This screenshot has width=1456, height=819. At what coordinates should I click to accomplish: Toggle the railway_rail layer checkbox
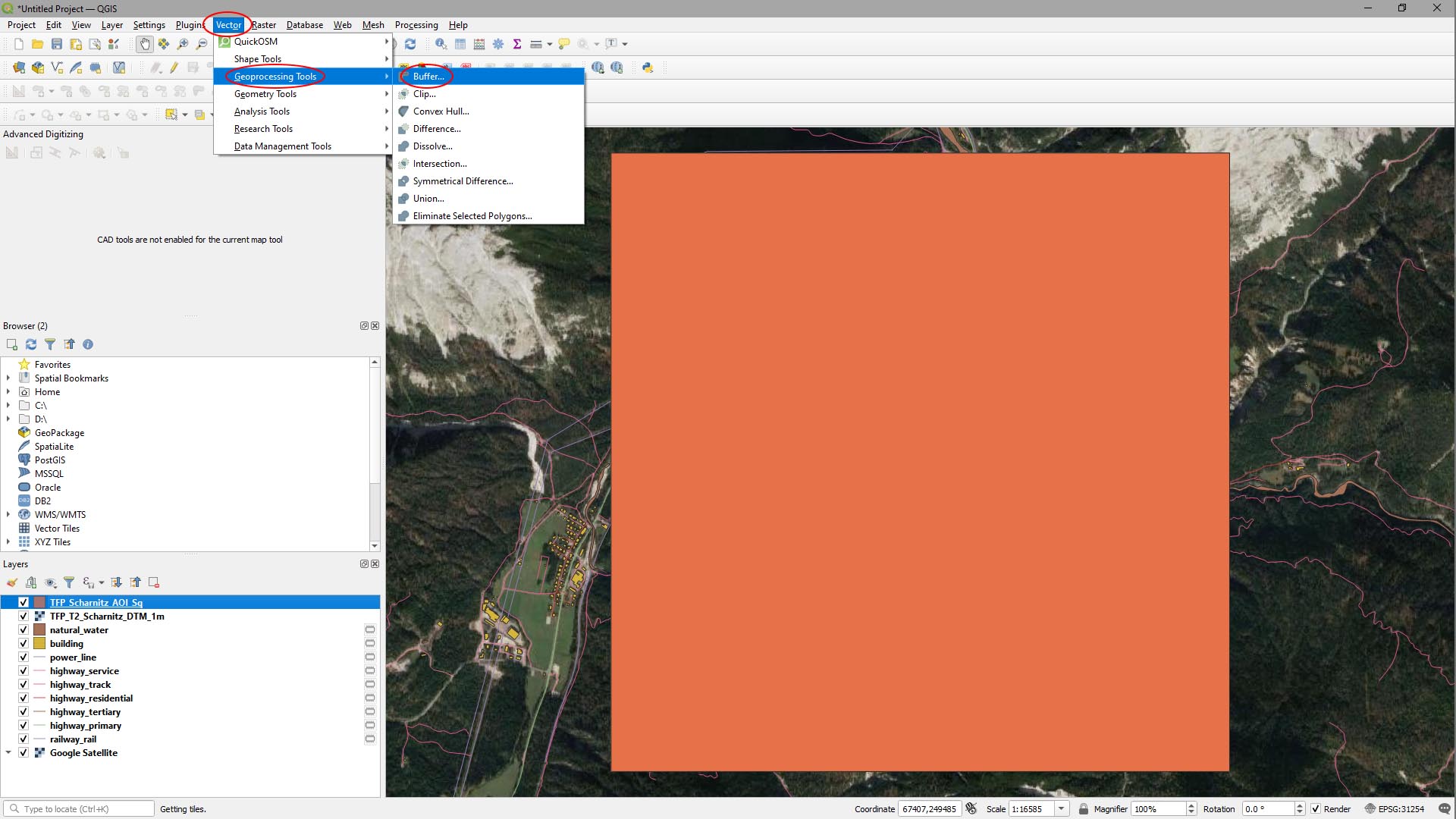(x=24, y=739)
